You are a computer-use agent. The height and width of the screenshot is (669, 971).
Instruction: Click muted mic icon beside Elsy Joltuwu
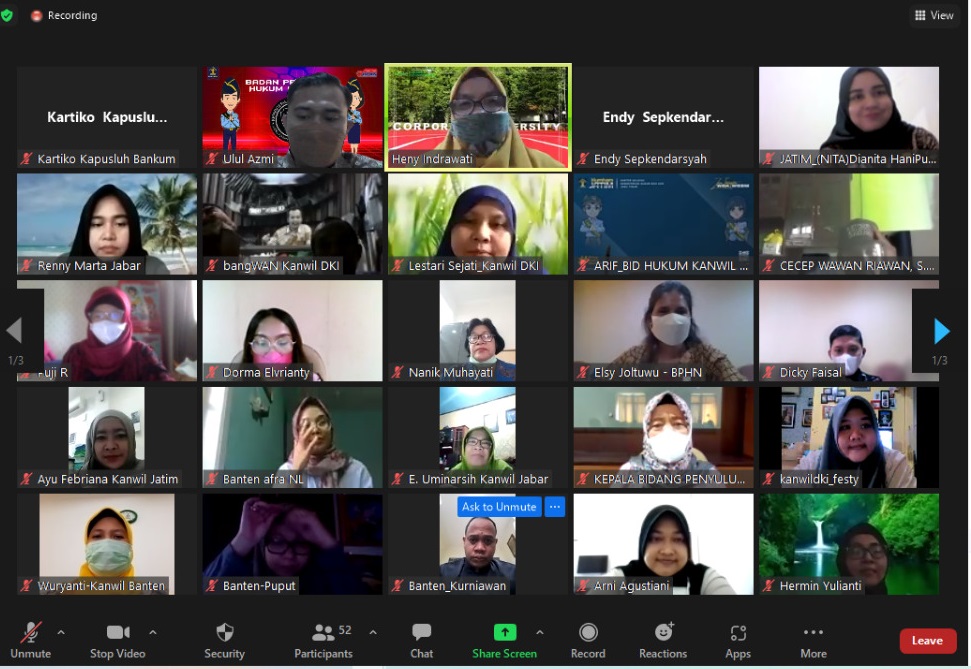pos(583,372)
